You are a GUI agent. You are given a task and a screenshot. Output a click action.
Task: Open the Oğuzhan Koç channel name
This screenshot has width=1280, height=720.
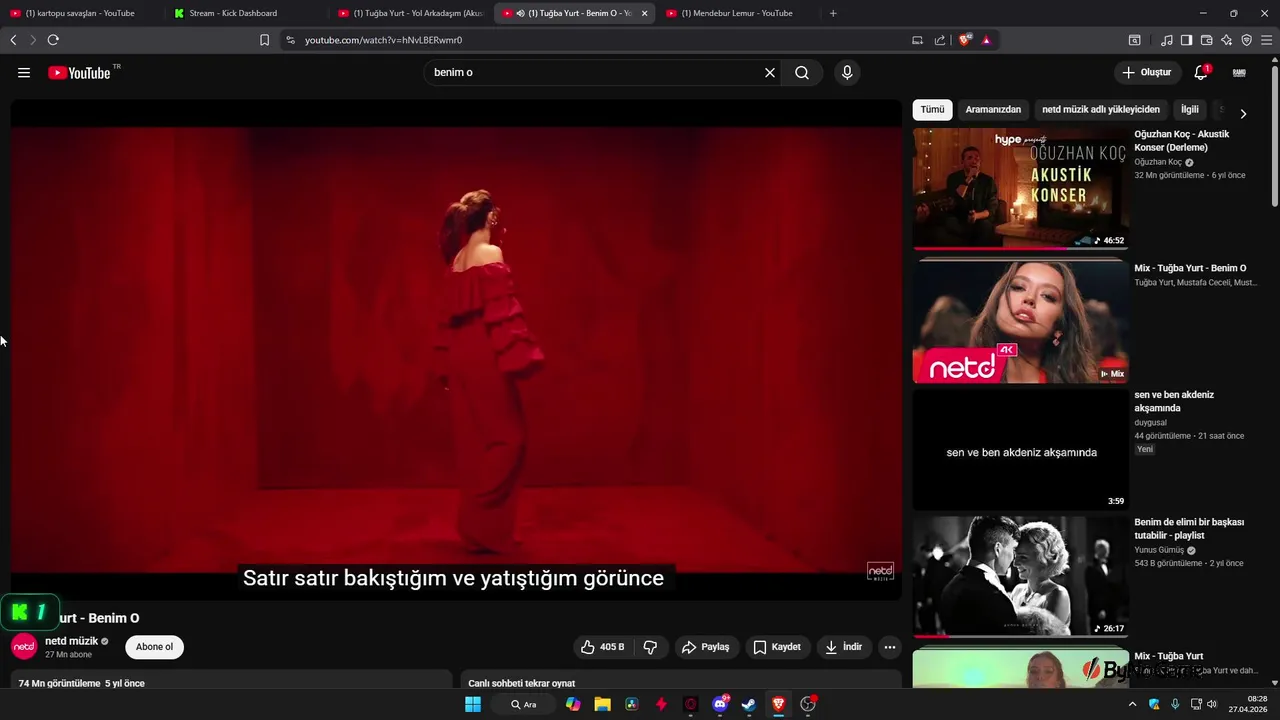[x=1158, y=162]
